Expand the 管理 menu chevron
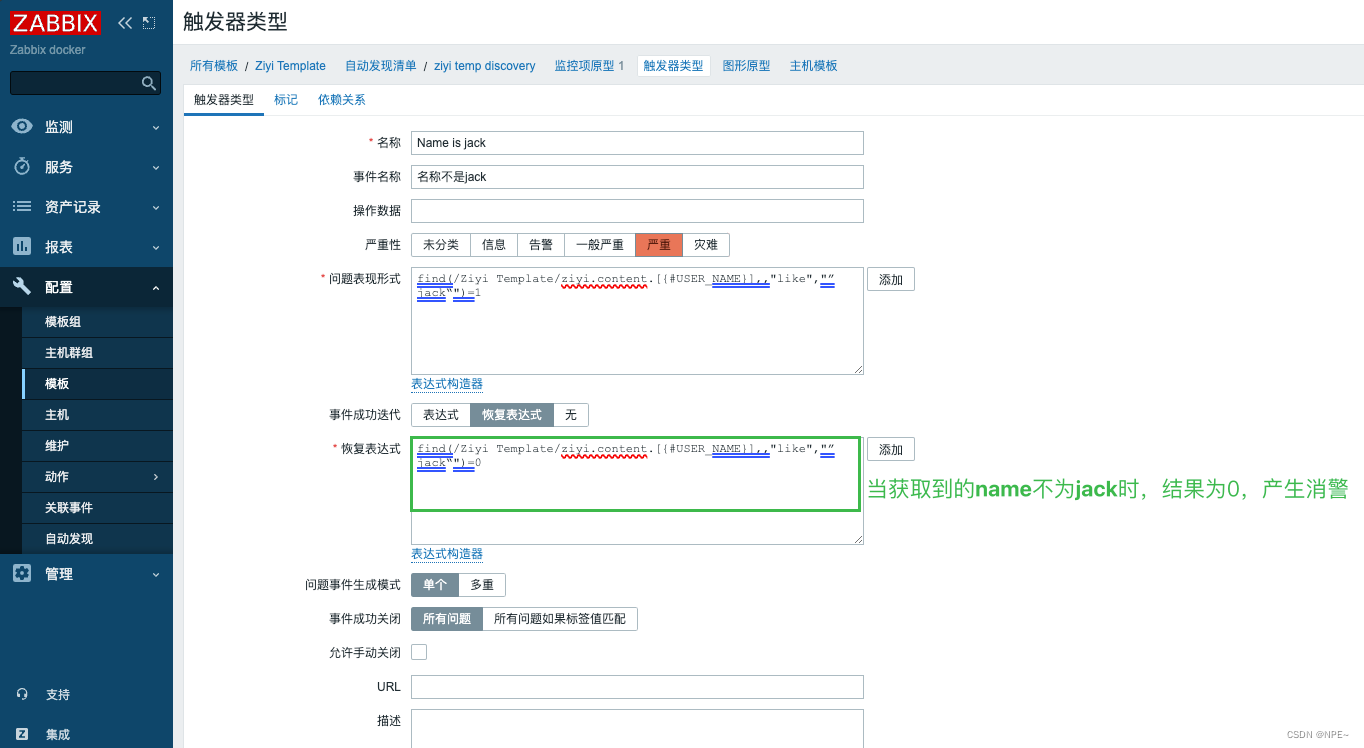The image size is (1364, 748). (156, 574)
